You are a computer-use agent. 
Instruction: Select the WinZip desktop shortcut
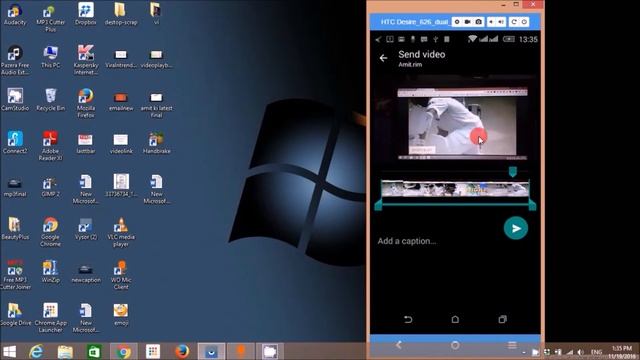click(x=50, y=271)
